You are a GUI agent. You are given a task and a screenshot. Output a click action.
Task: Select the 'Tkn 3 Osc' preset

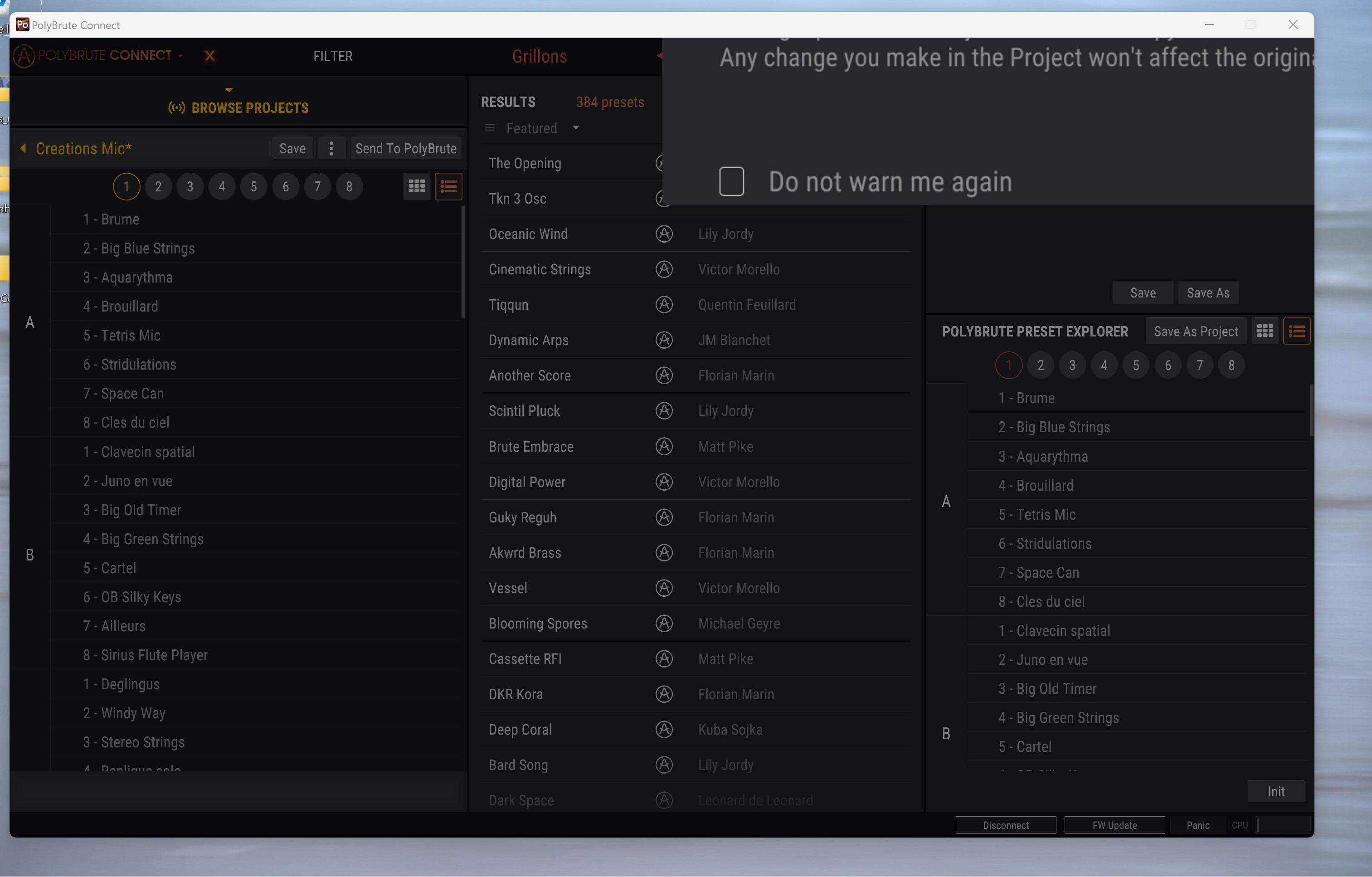[x=571, y=199]
